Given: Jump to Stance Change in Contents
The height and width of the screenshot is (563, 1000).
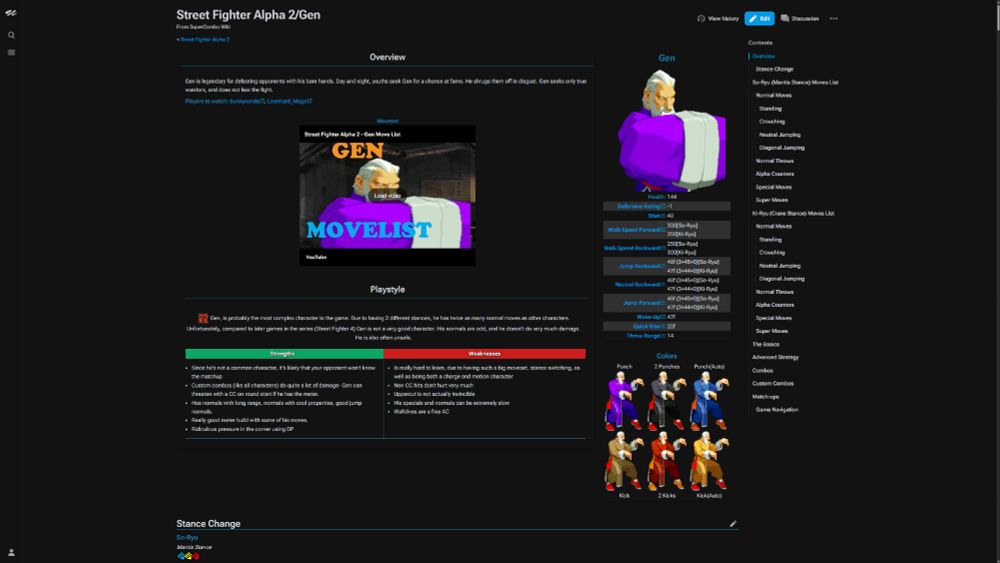Looking at the screenshot, I should [774, 69].
